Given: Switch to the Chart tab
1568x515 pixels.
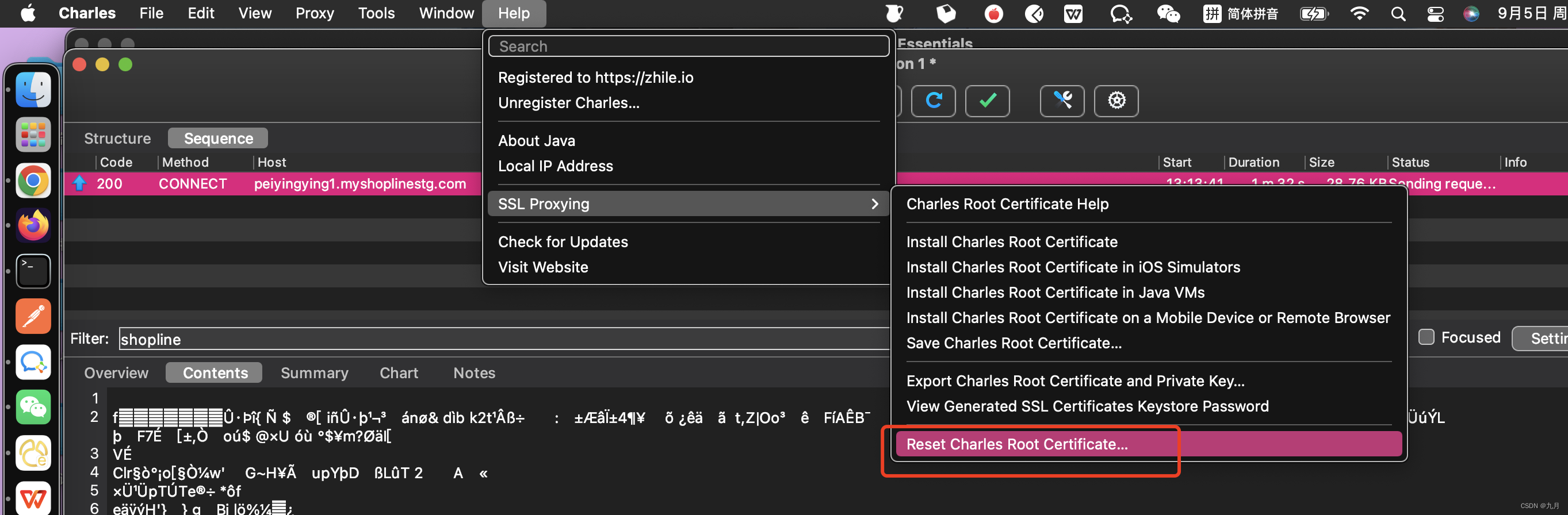Looking at the screenshot, I should pos(399,372).
